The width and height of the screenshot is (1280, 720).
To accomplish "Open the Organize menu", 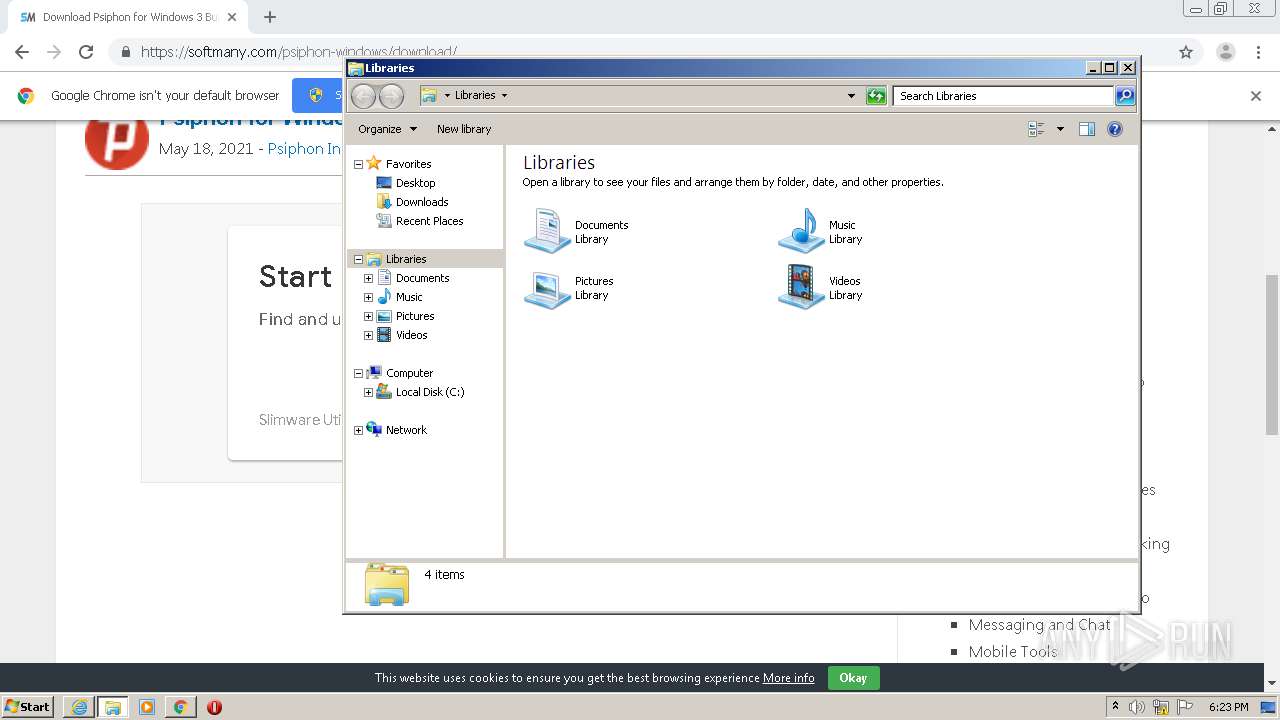I will (386, 129).
